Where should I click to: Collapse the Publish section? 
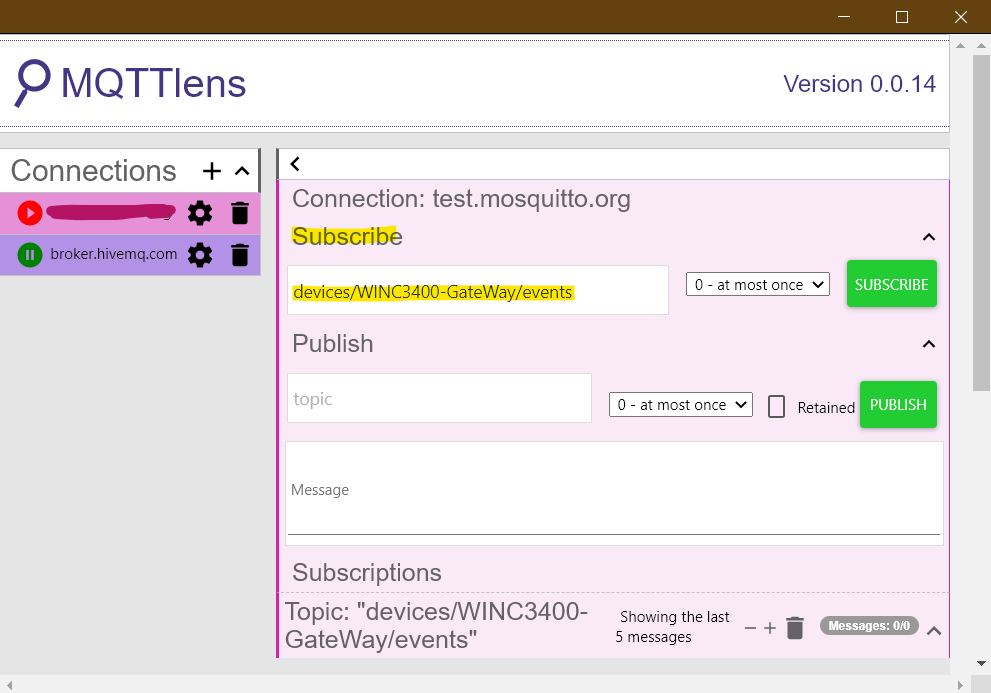tap(928, 344)
